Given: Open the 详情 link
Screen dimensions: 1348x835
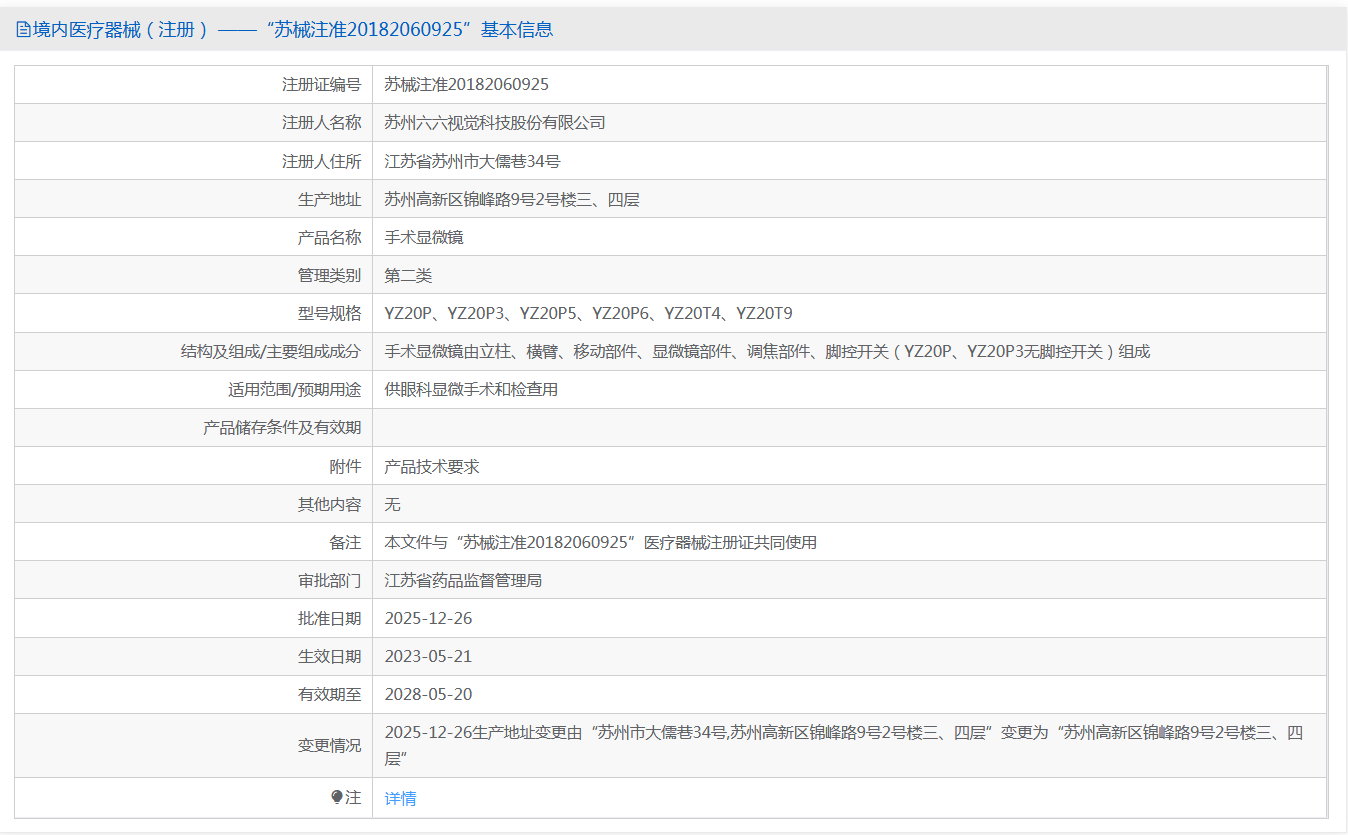Looking at the screenshot, I should click(400, 798).
